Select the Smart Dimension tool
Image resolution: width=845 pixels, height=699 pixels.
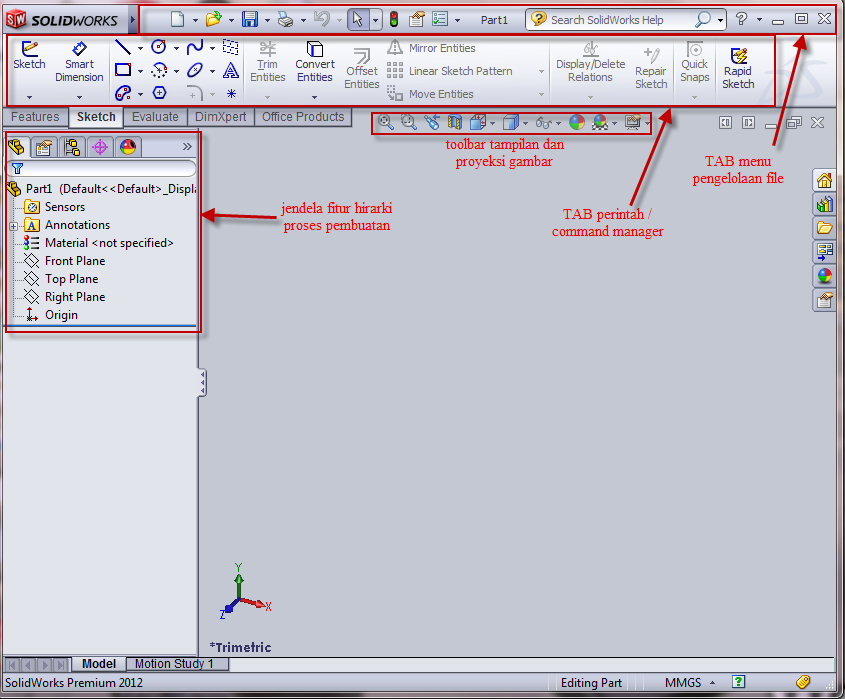coord(79,65)
